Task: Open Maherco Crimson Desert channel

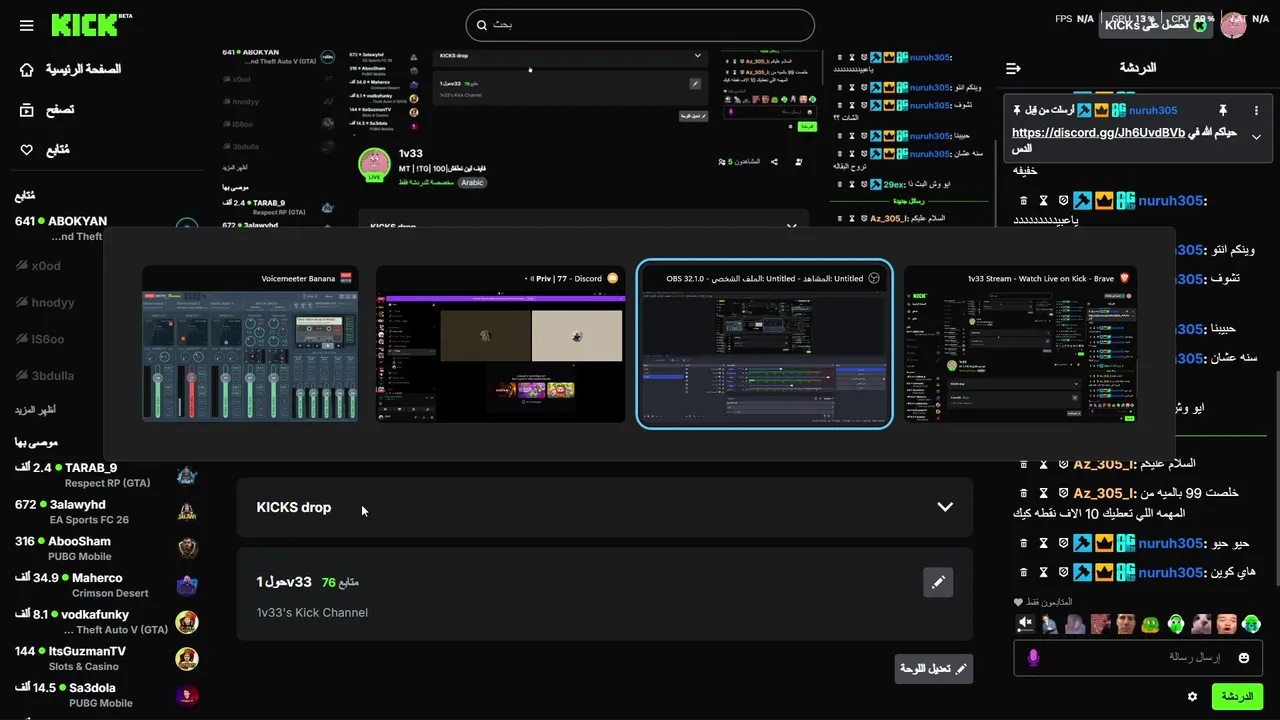Action: (105, 585)
